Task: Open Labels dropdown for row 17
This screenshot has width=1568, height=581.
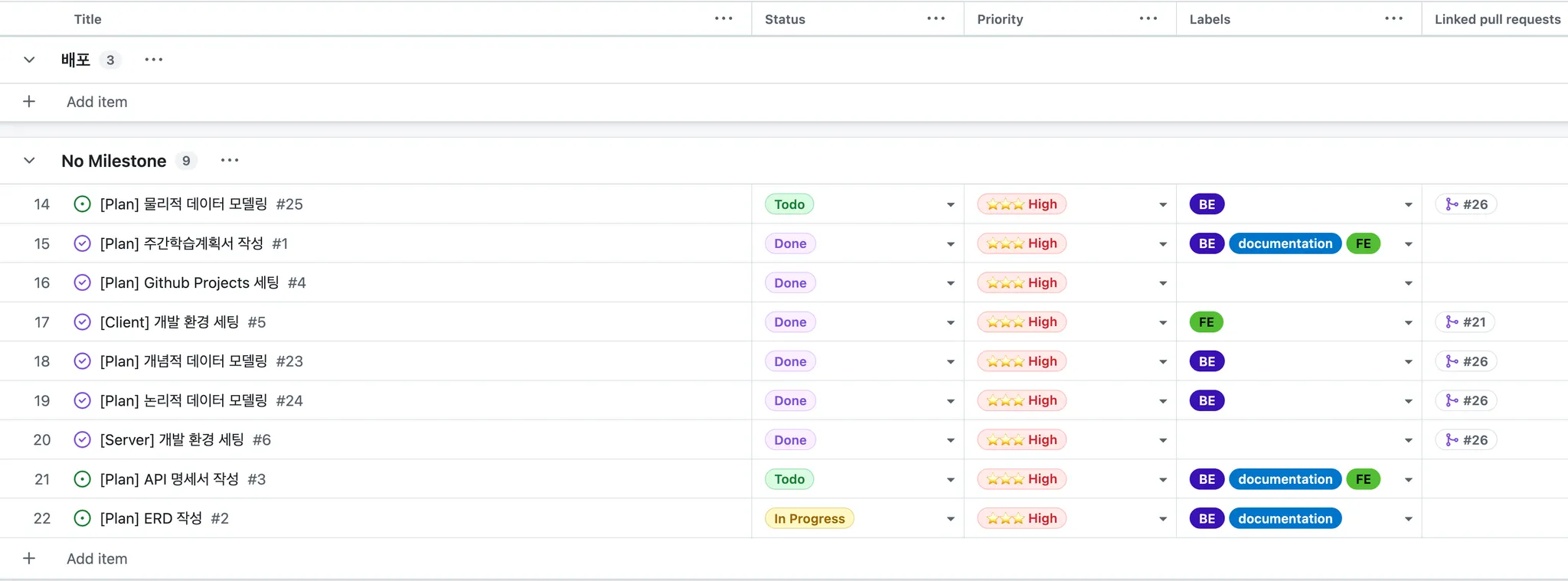Action: pos(1408,322)
